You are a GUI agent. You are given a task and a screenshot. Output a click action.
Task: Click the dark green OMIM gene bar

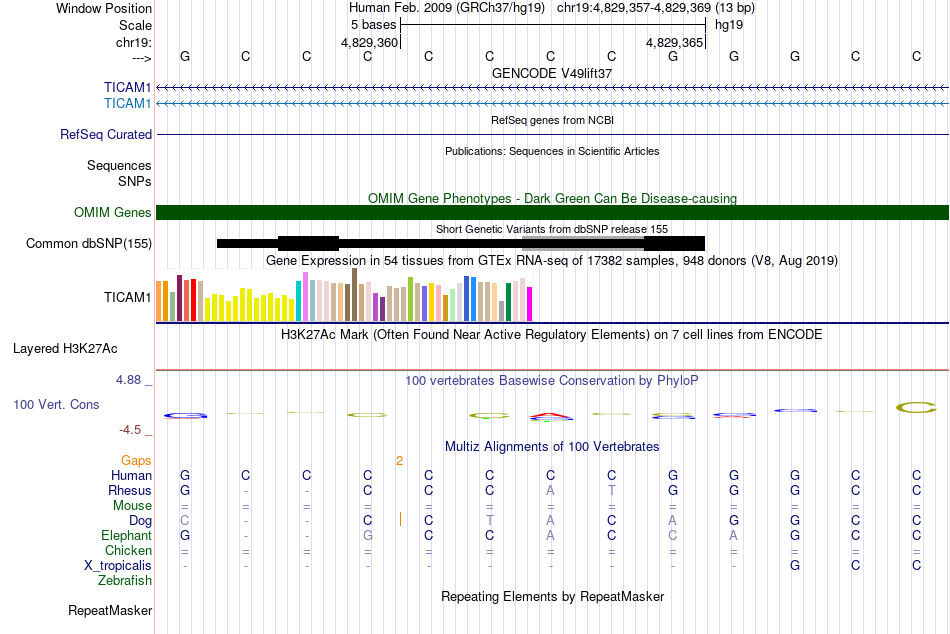(552, 212)
